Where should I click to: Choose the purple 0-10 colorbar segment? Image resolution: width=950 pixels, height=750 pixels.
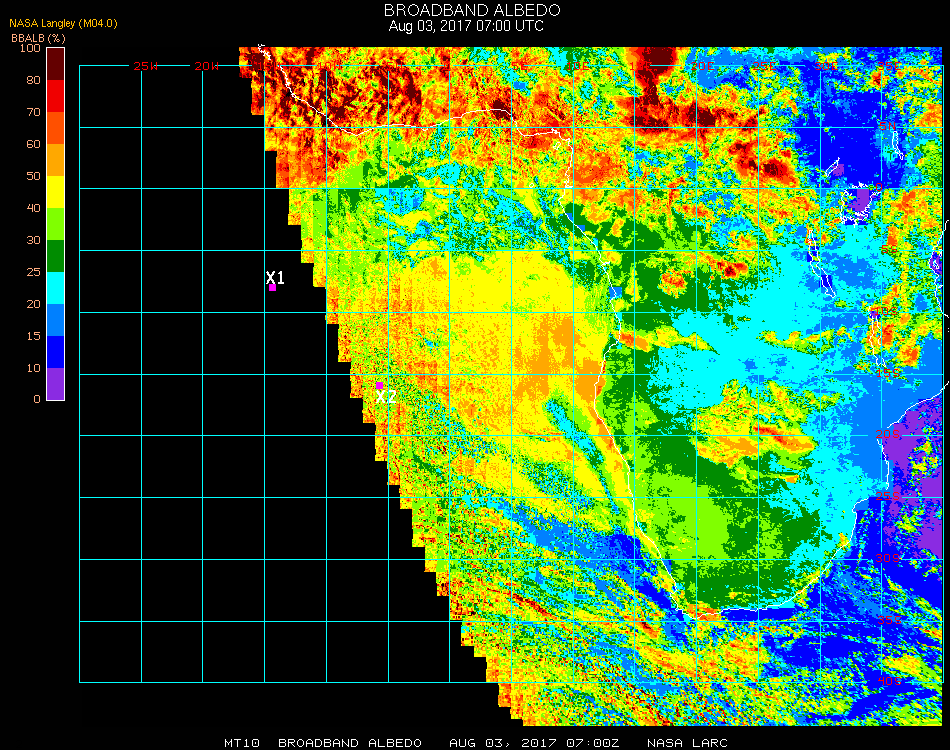click(x=56, y=384)
